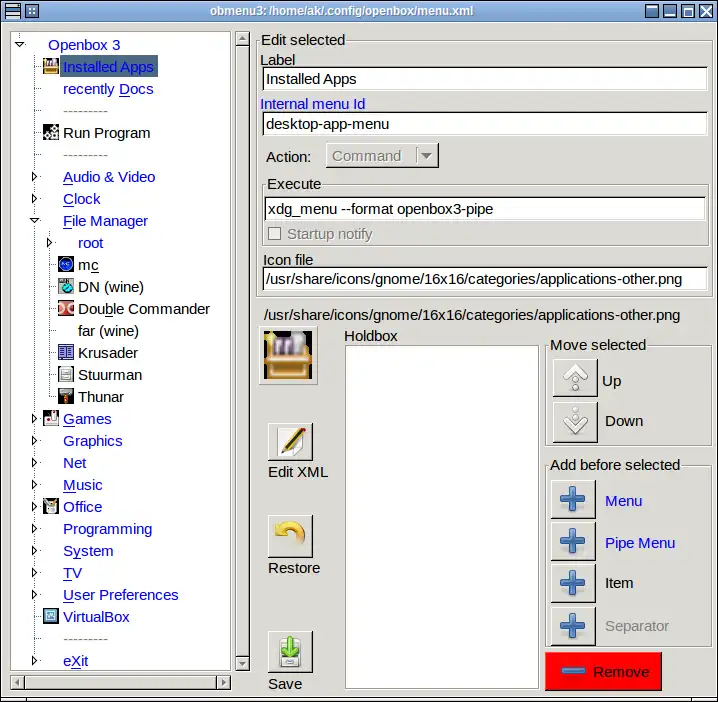
Task: Click the Restore label
Action: pyautogui.click(x=294, y=568)
